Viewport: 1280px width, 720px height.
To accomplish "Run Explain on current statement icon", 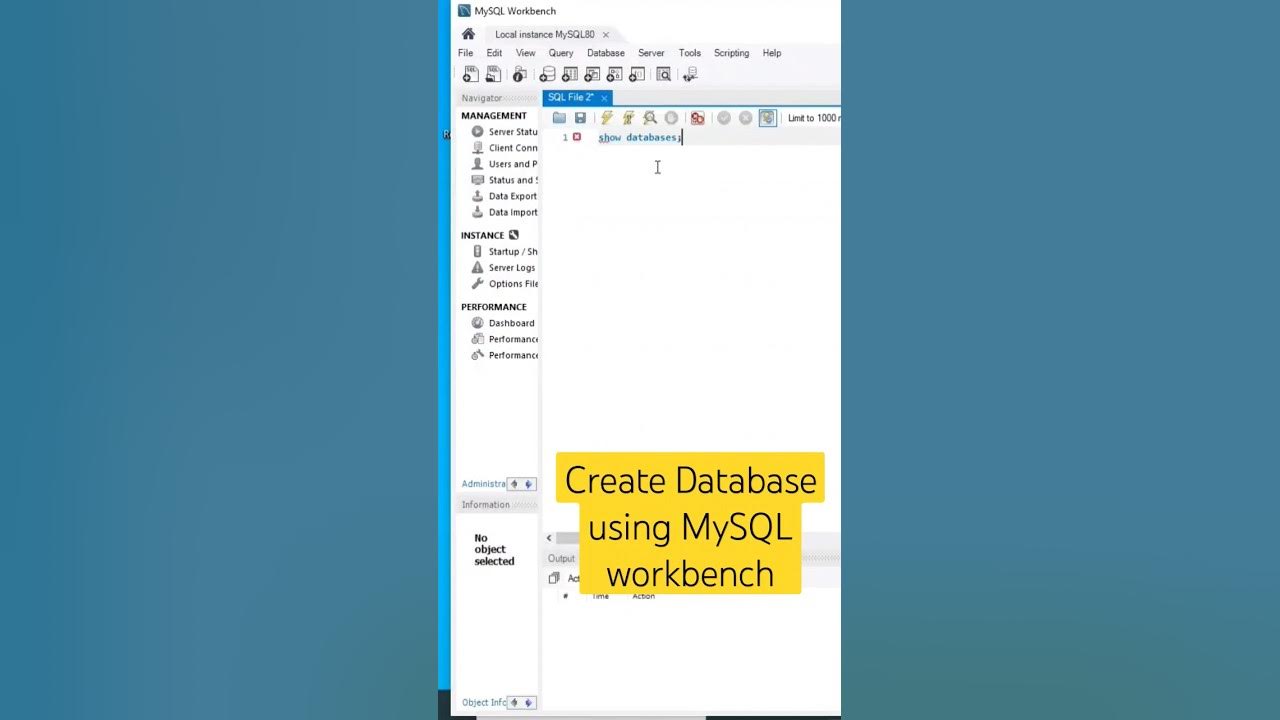I will pos(650,118).
